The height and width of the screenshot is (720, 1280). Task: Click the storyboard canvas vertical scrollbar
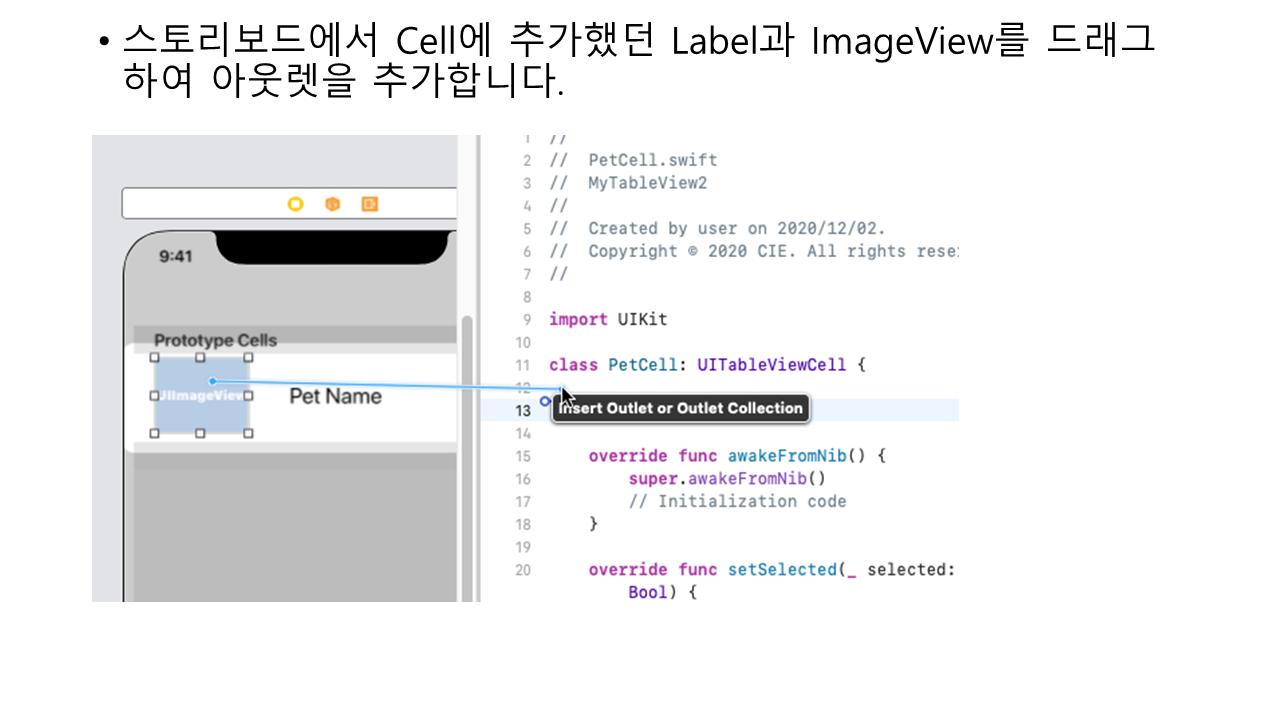466,450
